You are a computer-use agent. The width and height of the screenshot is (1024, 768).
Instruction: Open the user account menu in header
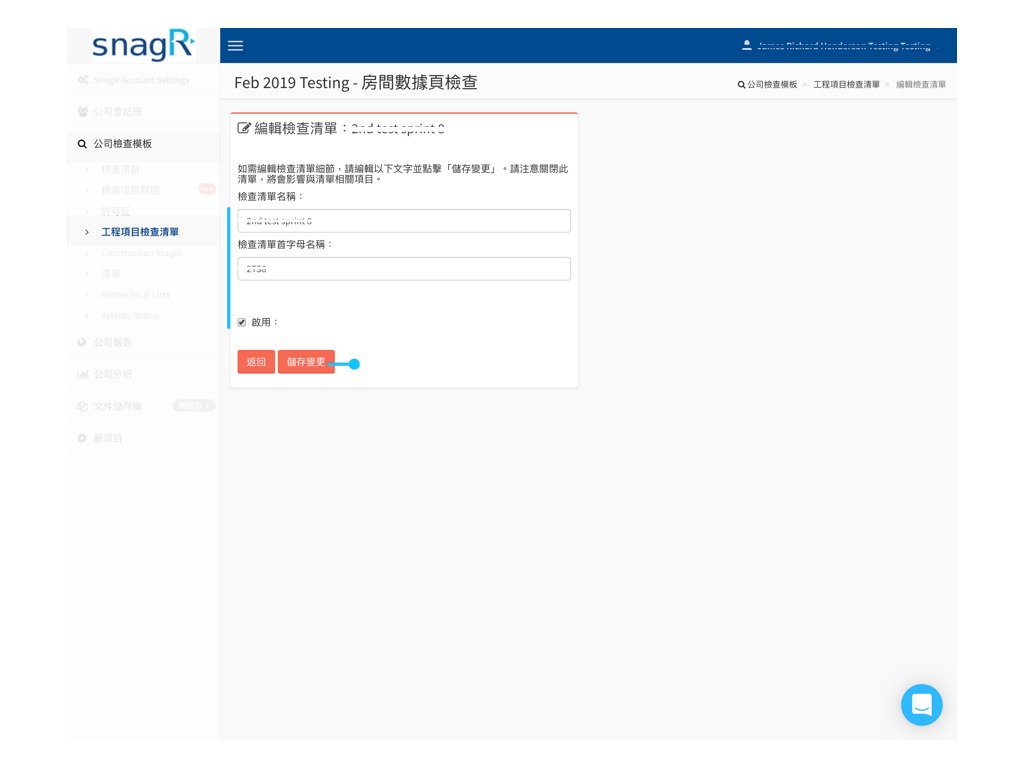837,46
